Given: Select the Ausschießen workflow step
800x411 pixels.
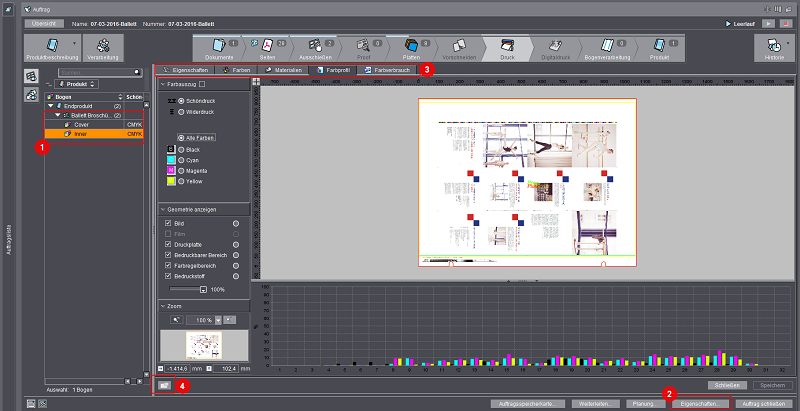Looking at the screenshot, I should [x=317, y=46].
